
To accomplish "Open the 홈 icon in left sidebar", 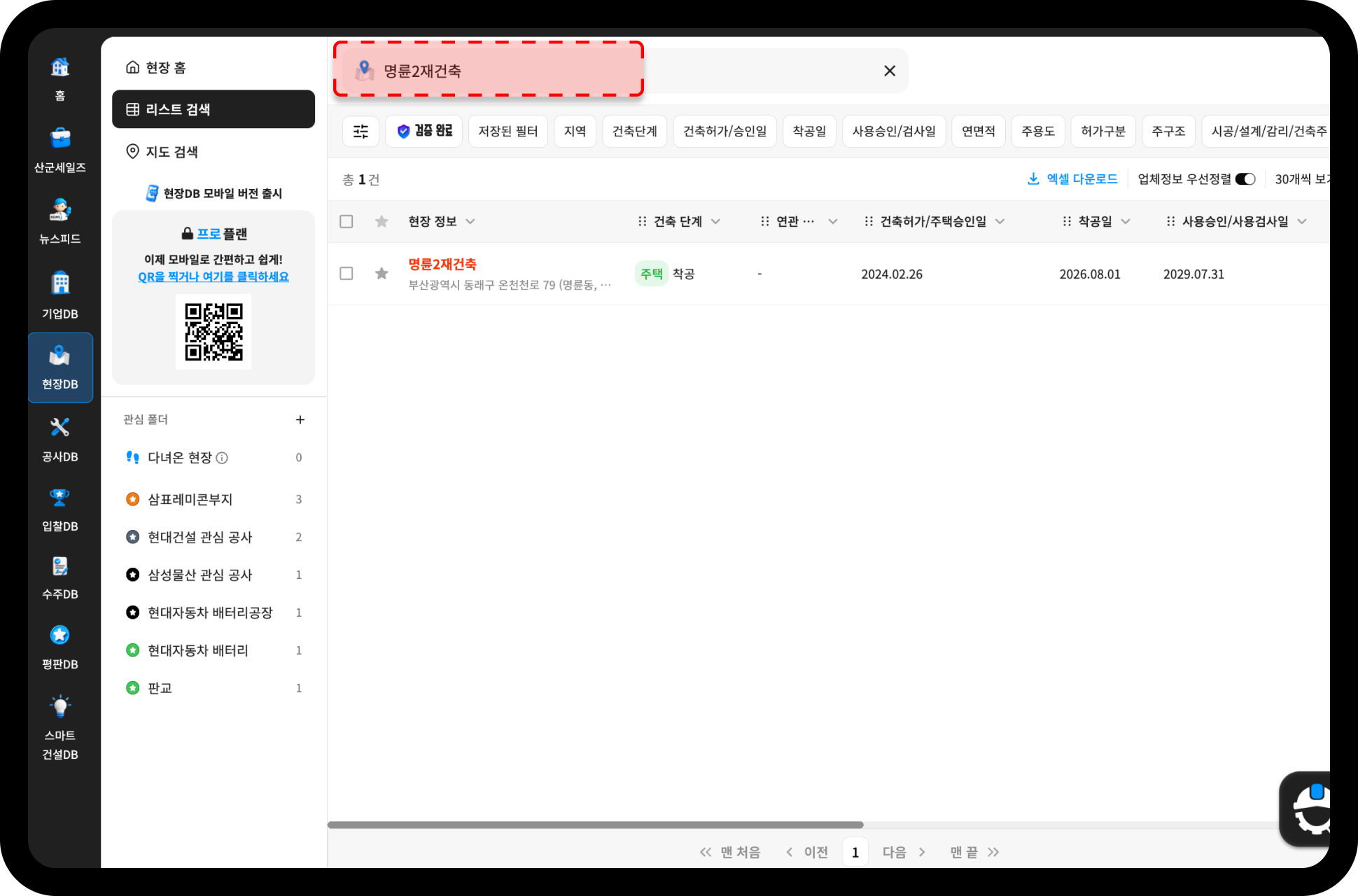I will coord(60,67).
